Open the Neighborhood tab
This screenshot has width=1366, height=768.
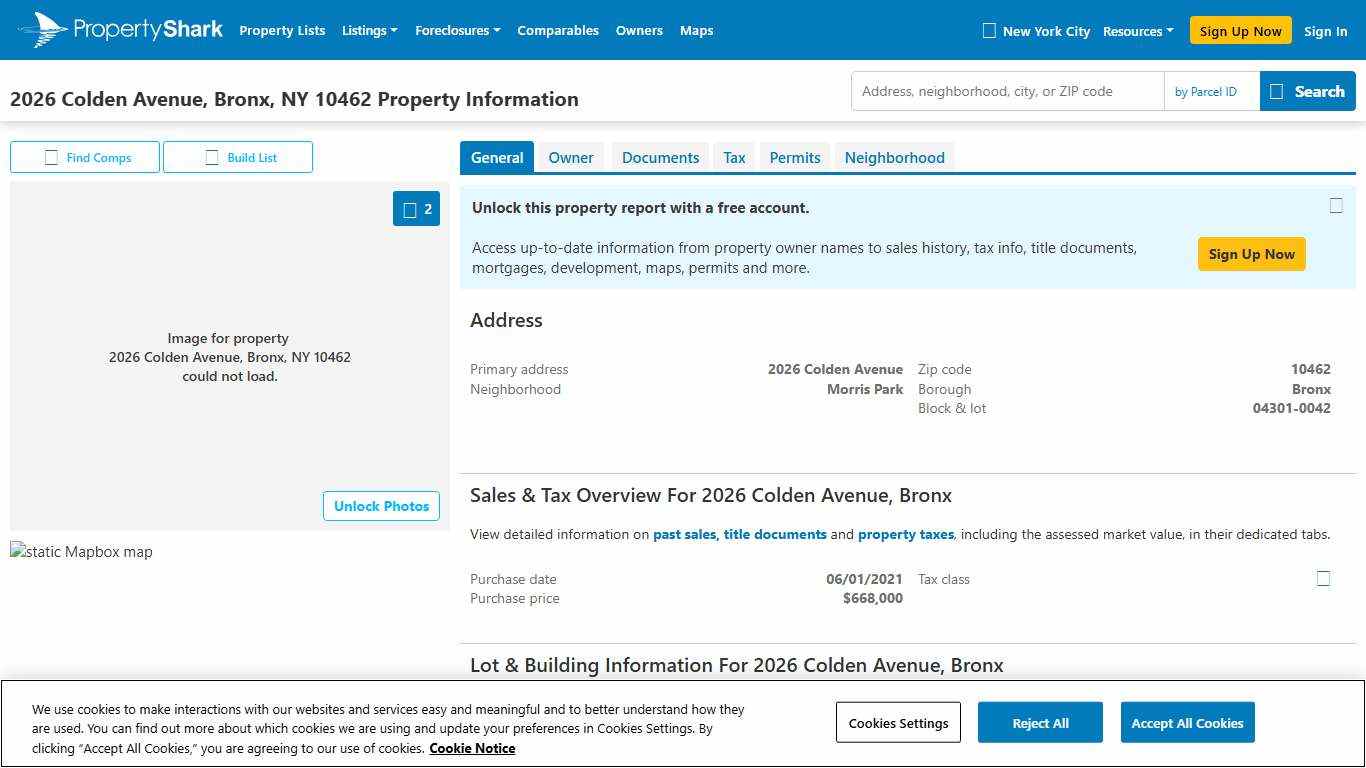coord(894,157)
